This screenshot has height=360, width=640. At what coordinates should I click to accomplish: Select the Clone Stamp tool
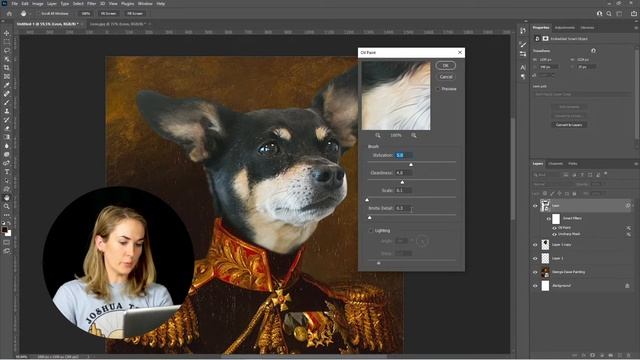coord(7,111)
